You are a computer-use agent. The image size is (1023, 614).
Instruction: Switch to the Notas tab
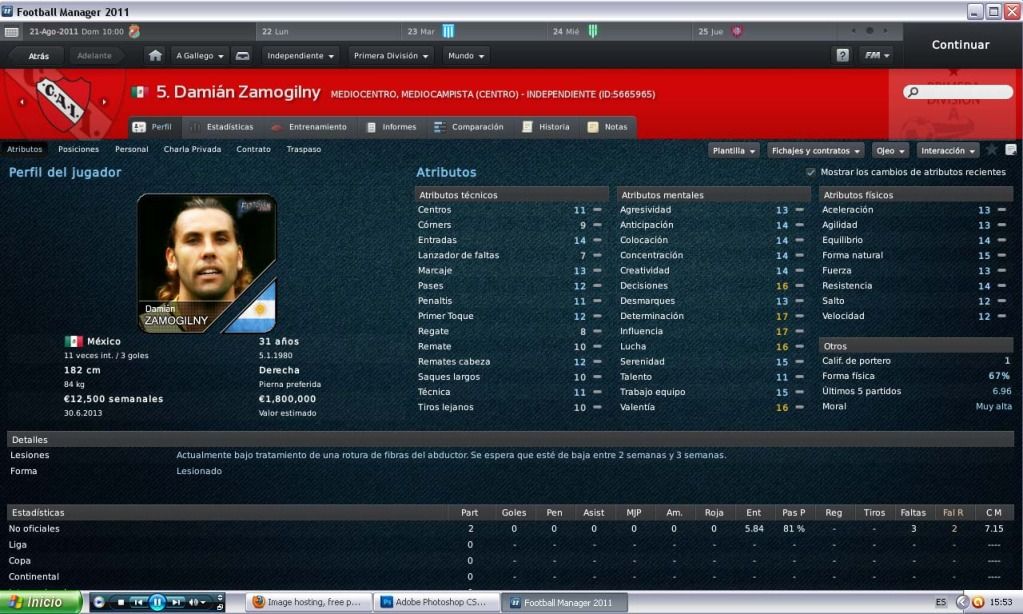pos(608,127)
